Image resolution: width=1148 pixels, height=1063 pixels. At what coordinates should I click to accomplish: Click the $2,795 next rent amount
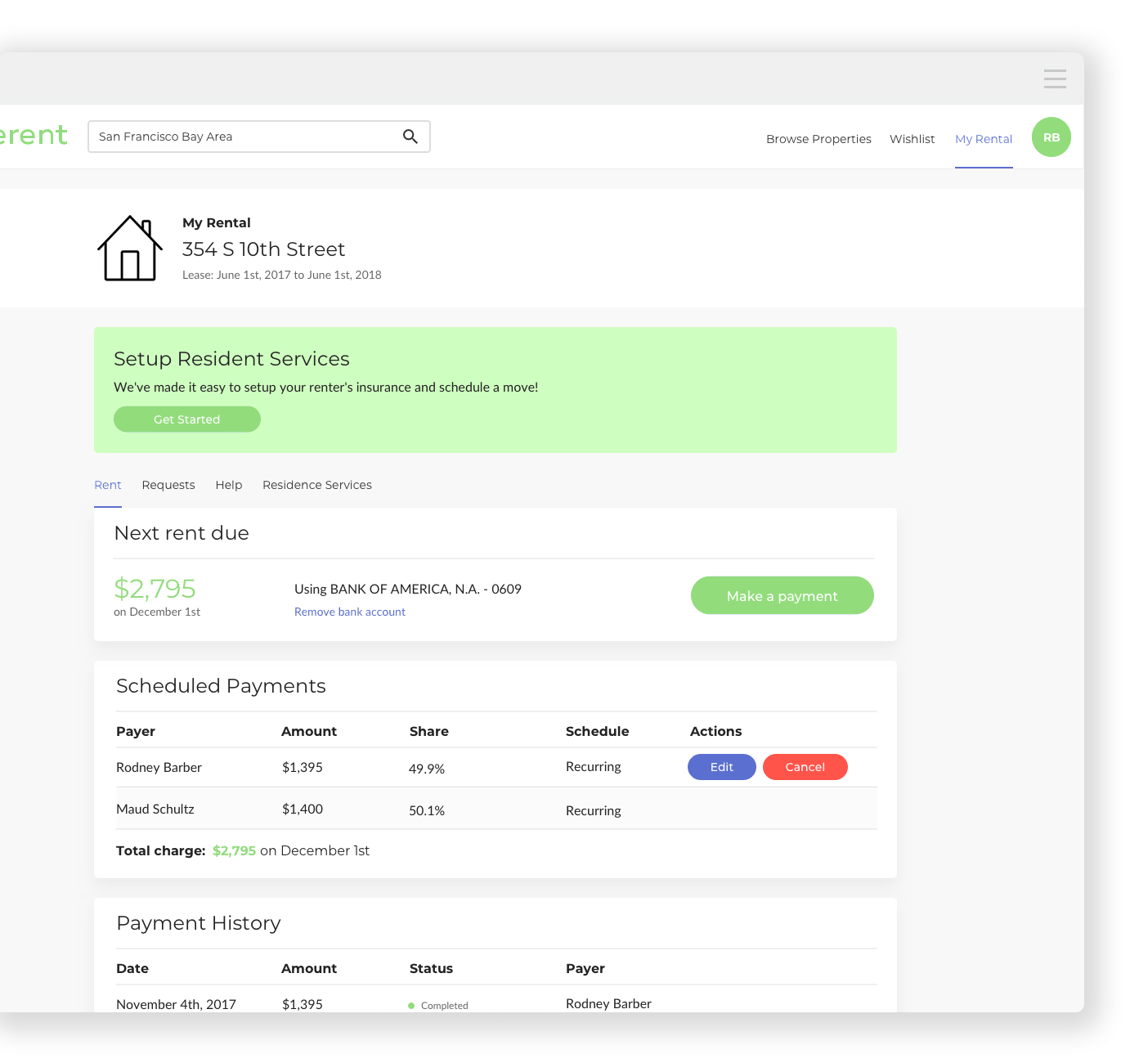click(x=155, y=589)
